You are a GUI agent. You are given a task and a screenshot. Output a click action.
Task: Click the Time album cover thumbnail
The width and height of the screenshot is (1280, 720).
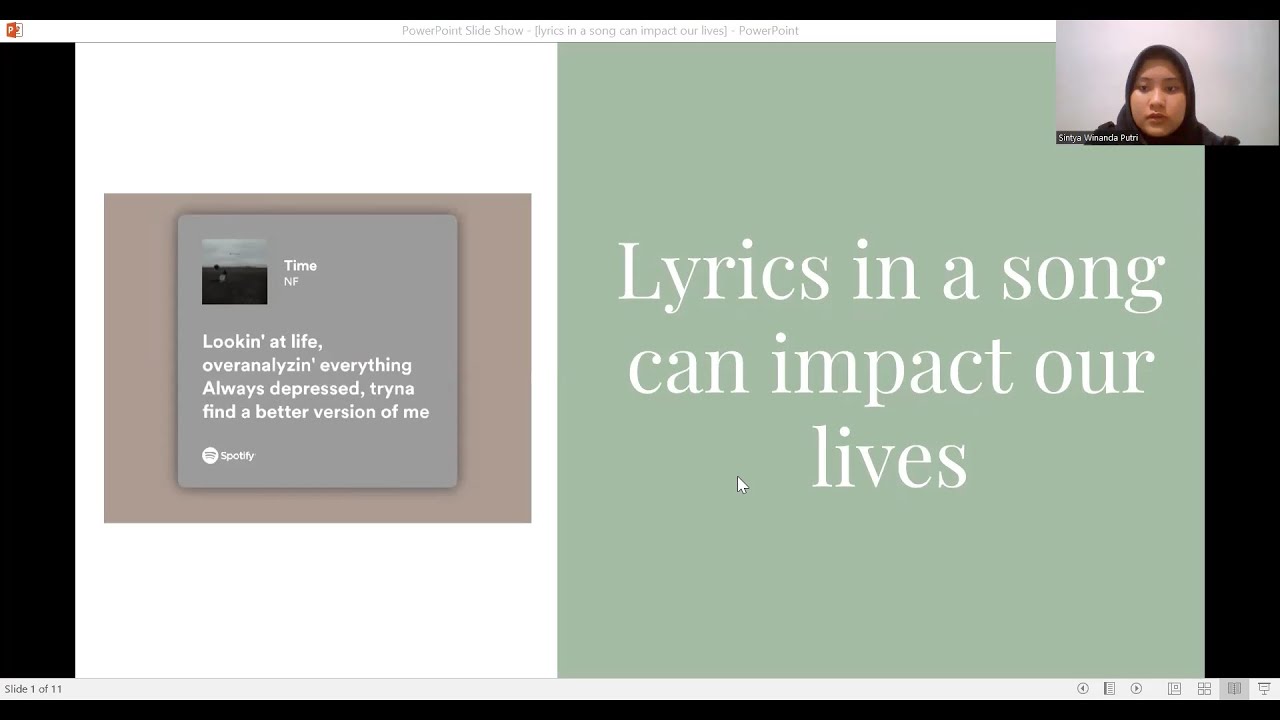click(x=234, y=271)
